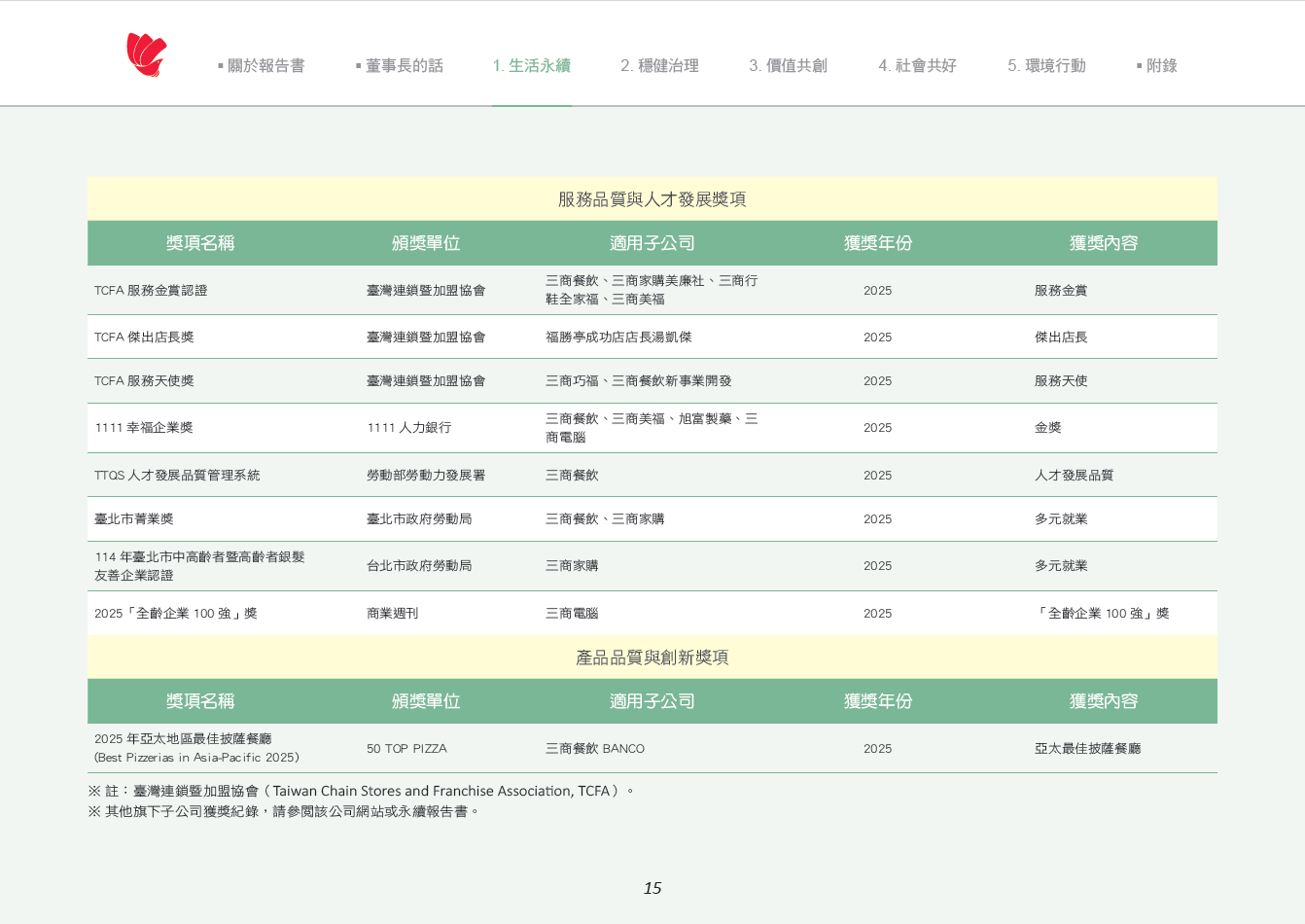Image resolution: width=1305 pixels, height=924 pixels.
Task: Select TCFA 傑出店長獎 cell
Action: (144, 338)
